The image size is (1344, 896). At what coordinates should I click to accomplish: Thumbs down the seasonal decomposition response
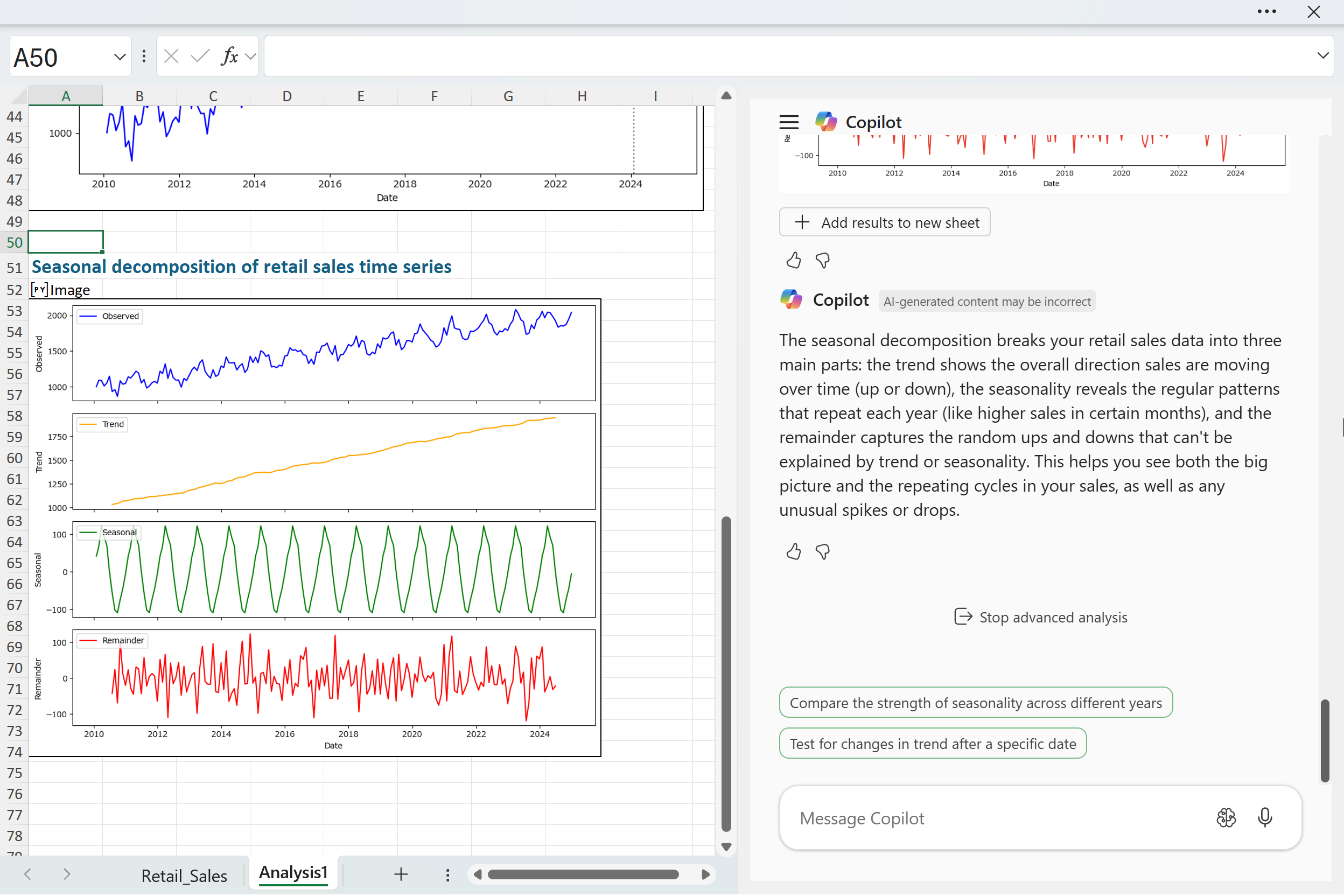tap(822, 551)
